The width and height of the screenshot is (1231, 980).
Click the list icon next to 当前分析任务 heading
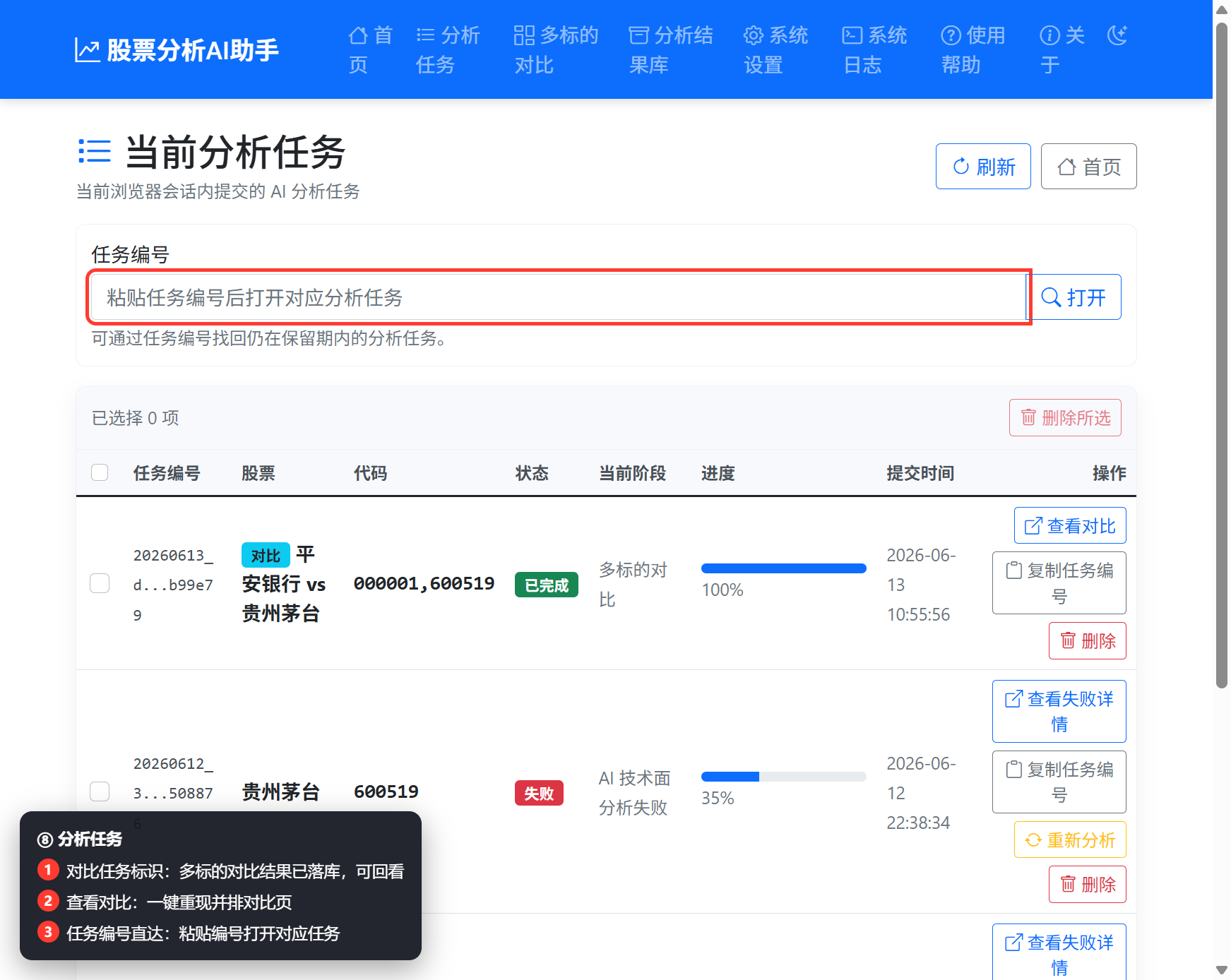pos(95,151)
